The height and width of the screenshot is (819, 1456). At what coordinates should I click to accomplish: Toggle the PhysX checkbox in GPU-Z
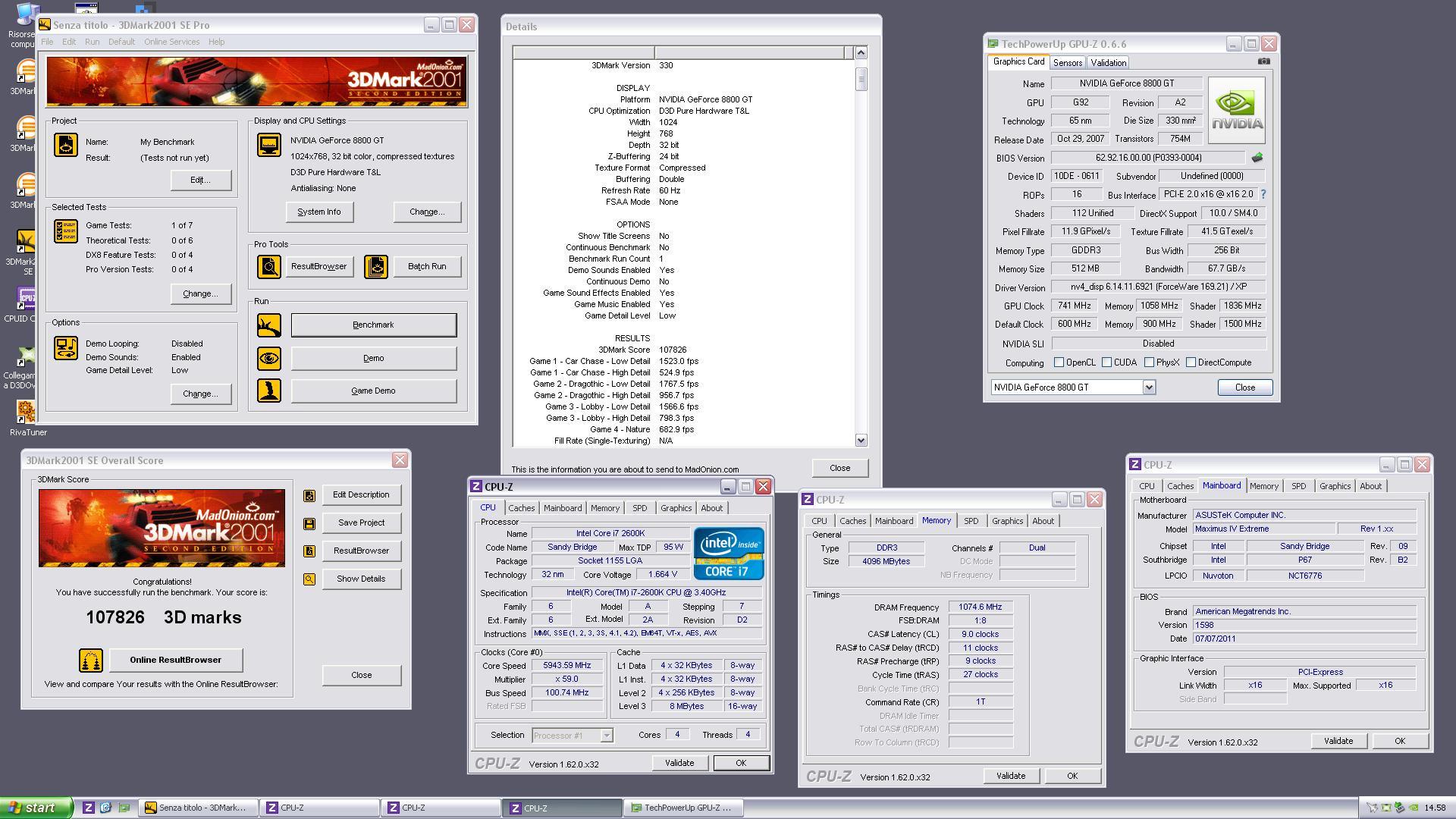click(1149, 362)
